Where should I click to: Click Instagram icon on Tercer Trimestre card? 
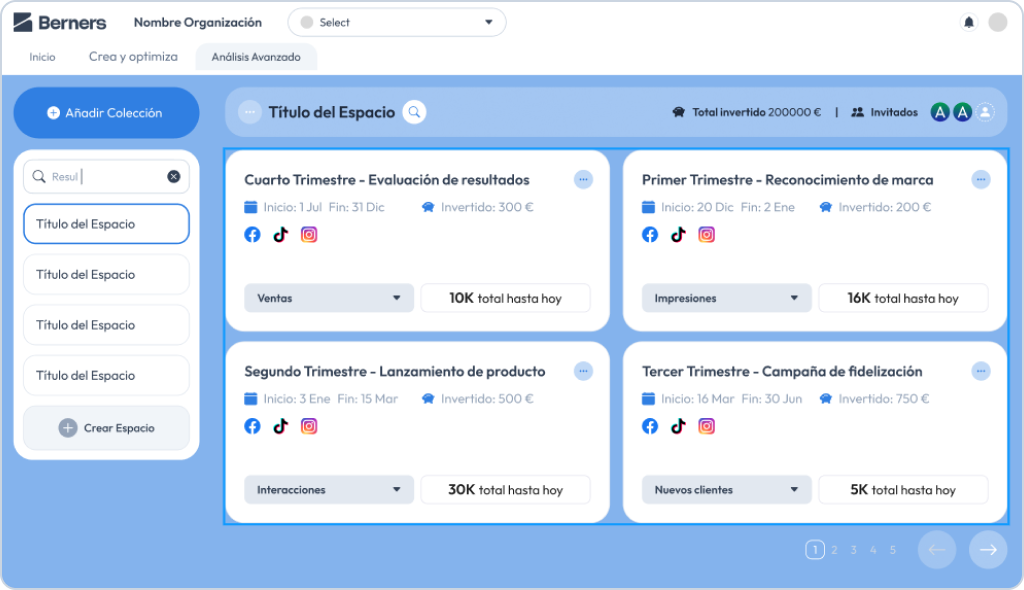707,426
